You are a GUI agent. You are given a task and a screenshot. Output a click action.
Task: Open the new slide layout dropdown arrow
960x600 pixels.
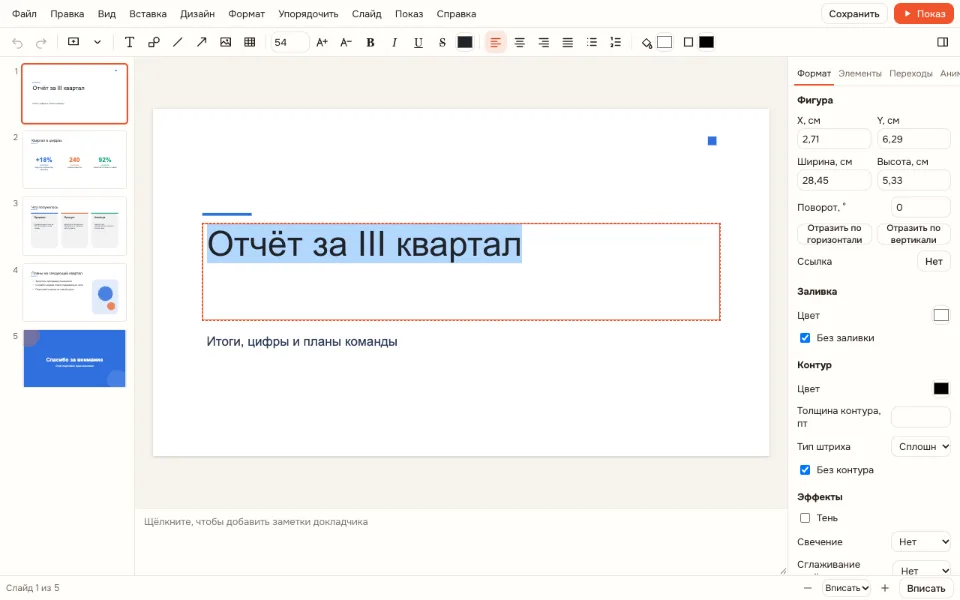[97, 42]
